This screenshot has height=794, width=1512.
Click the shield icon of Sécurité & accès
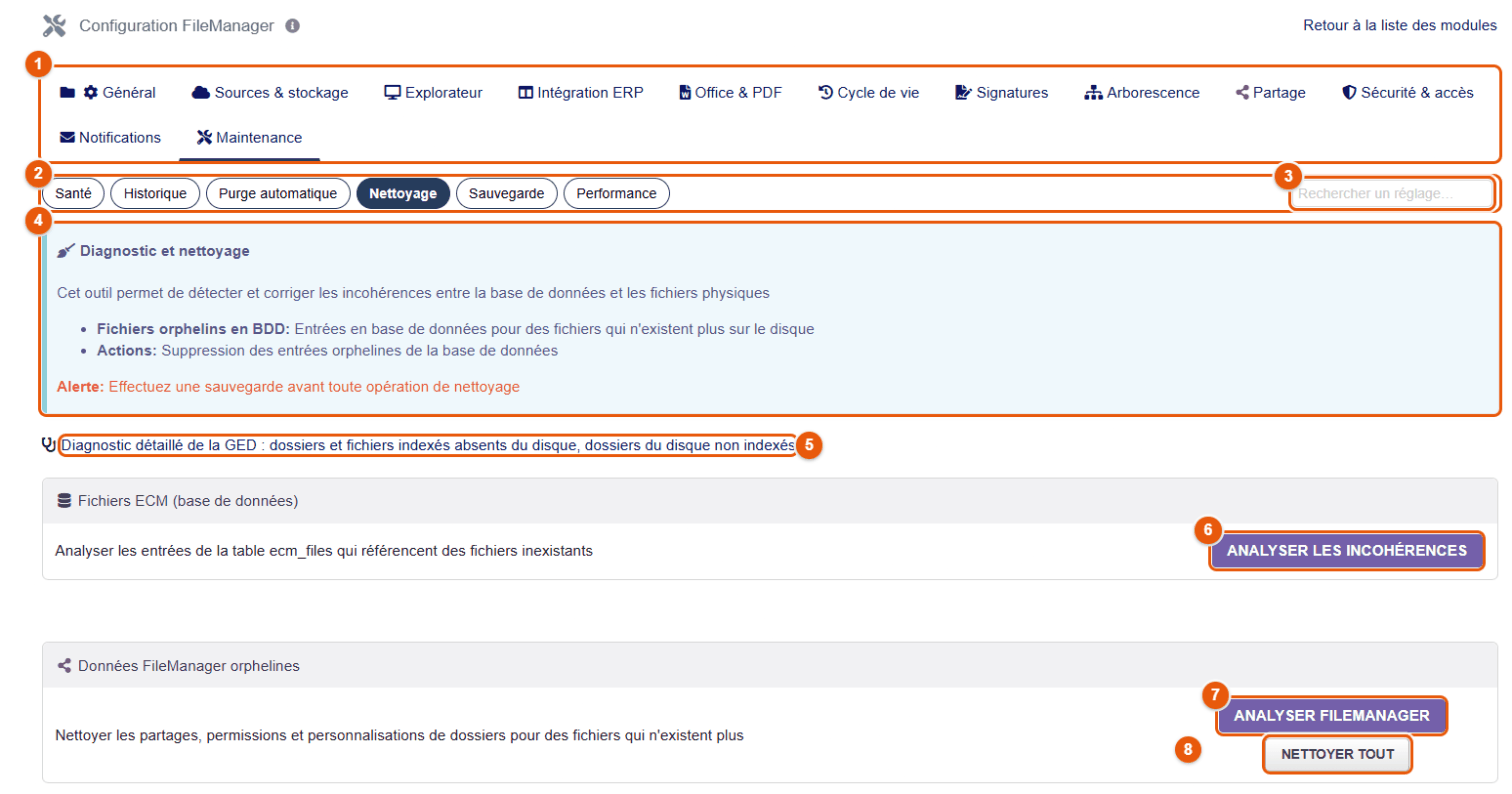[1349, 93]
